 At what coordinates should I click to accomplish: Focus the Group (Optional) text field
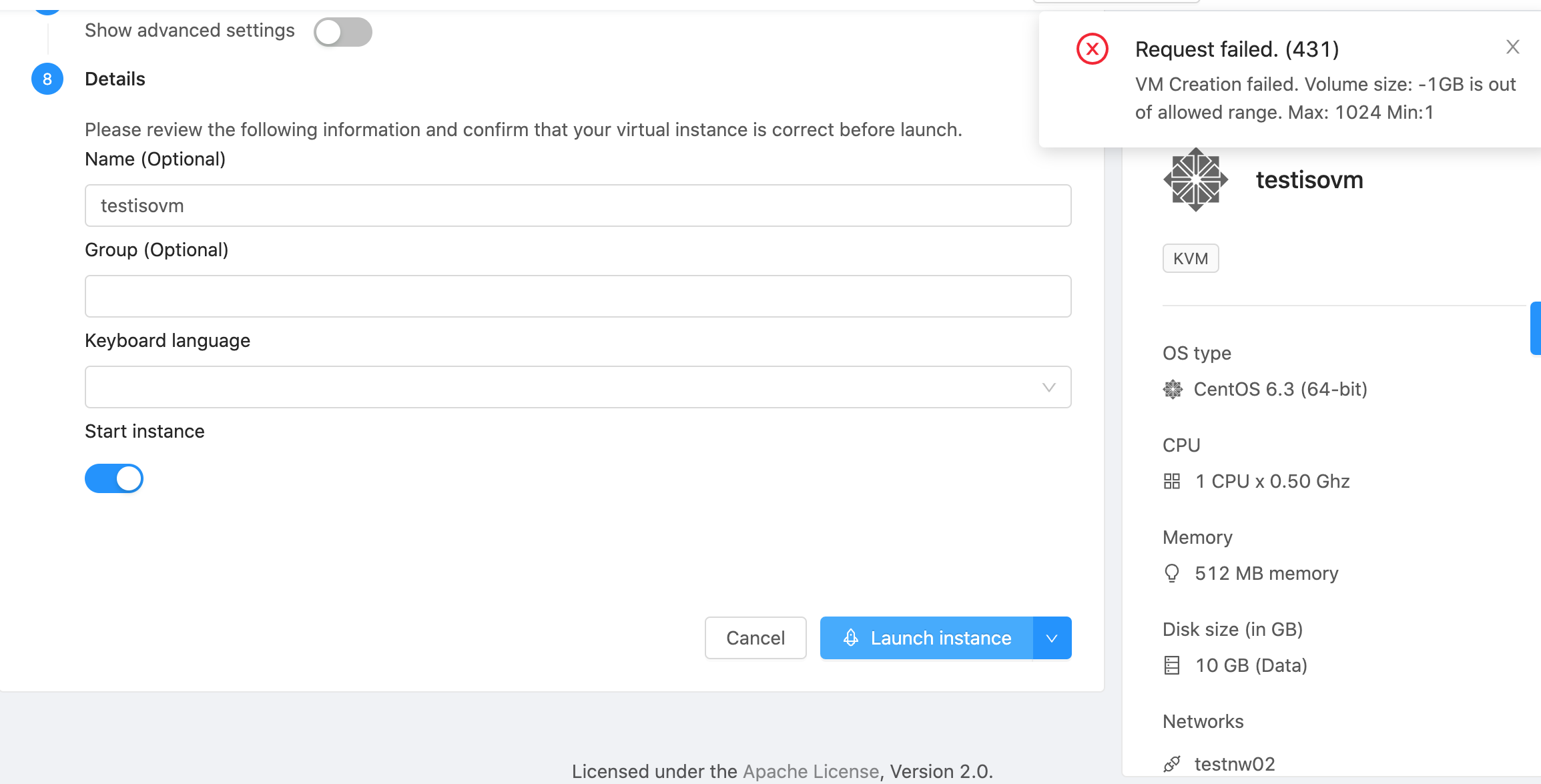click(x=578, y=296)
